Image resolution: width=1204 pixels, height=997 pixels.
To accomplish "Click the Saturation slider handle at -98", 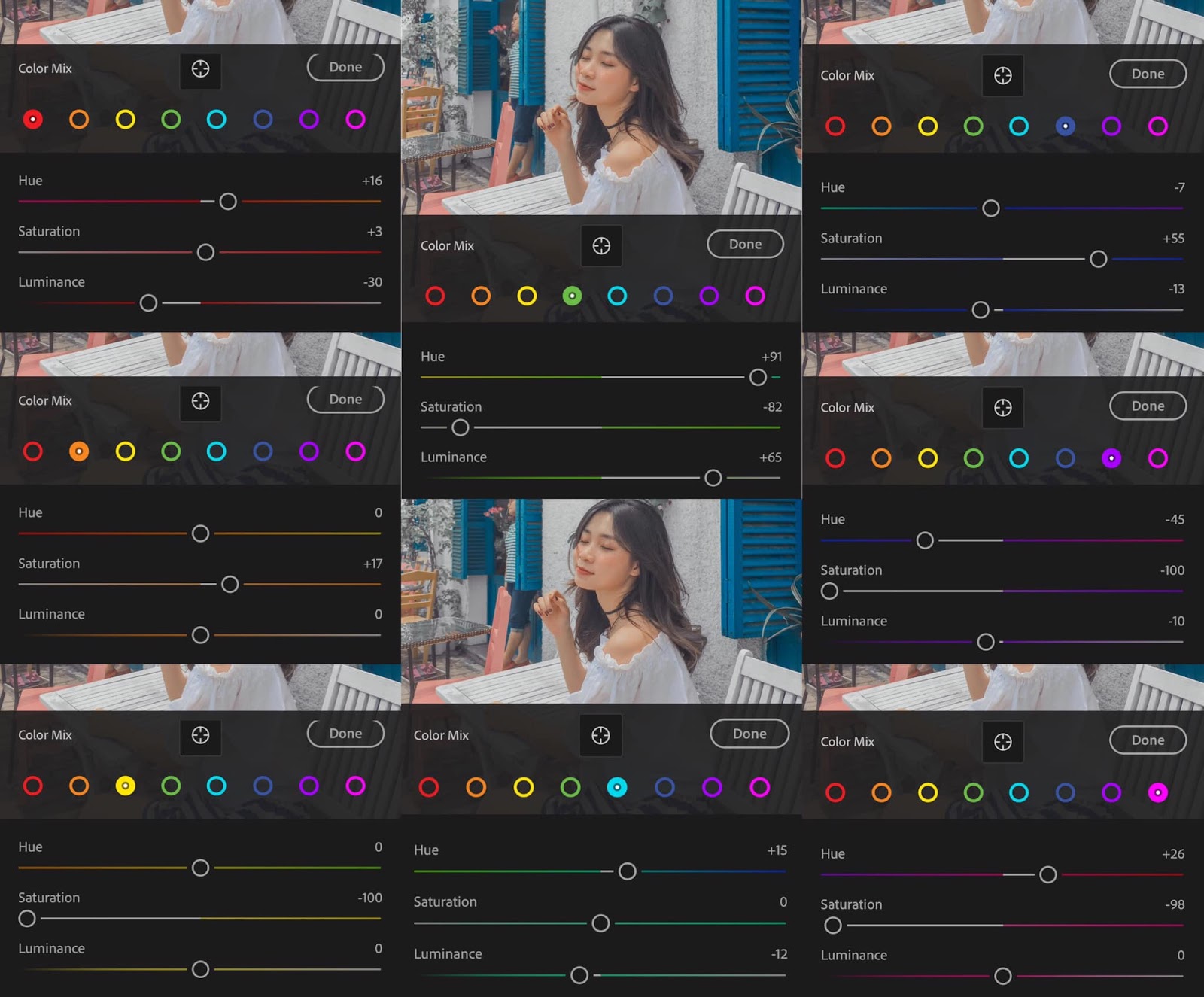I will point(833,926).
